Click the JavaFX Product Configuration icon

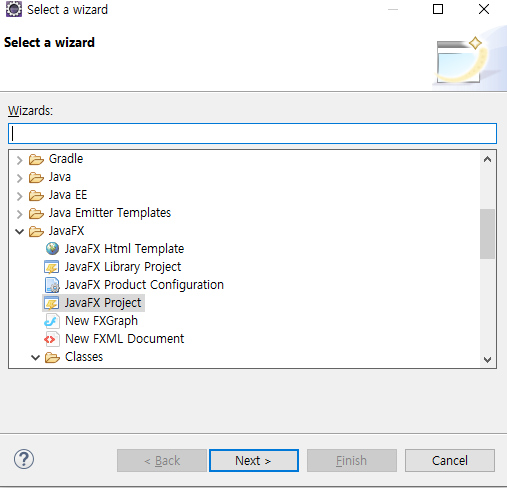tap(52, 285)
